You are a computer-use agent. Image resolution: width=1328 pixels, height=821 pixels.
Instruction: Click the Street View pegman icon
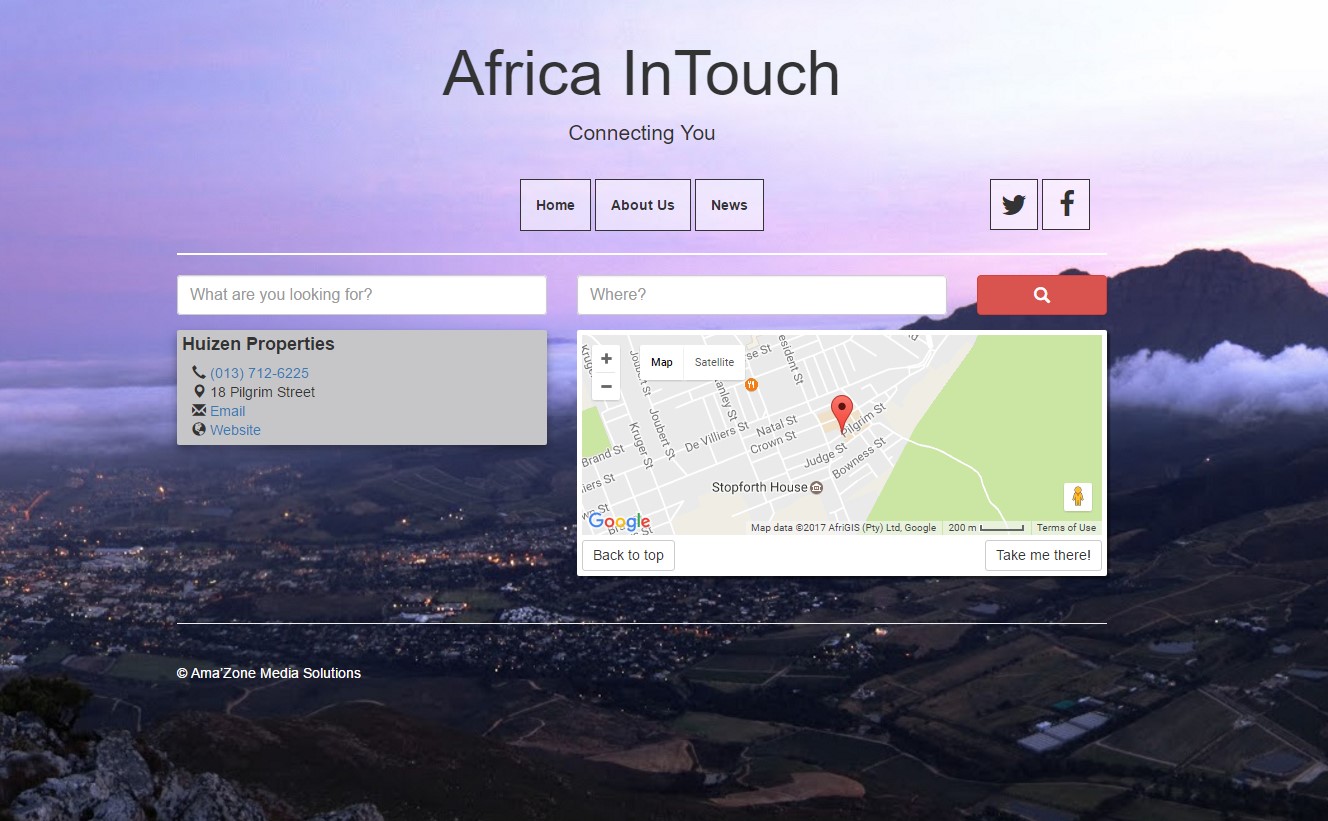pos(1077,496)
